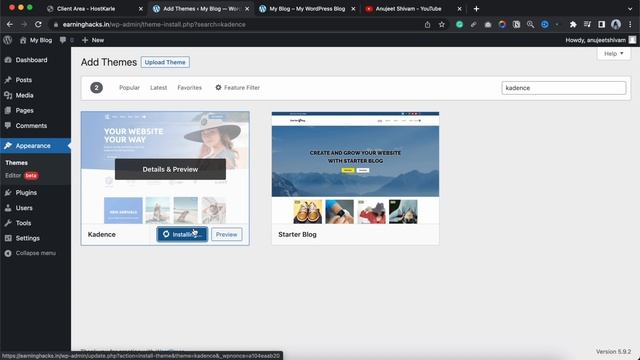Switch to My Blog - My WordPress Blog tab
640x360 pixels.
pos(307,9)
